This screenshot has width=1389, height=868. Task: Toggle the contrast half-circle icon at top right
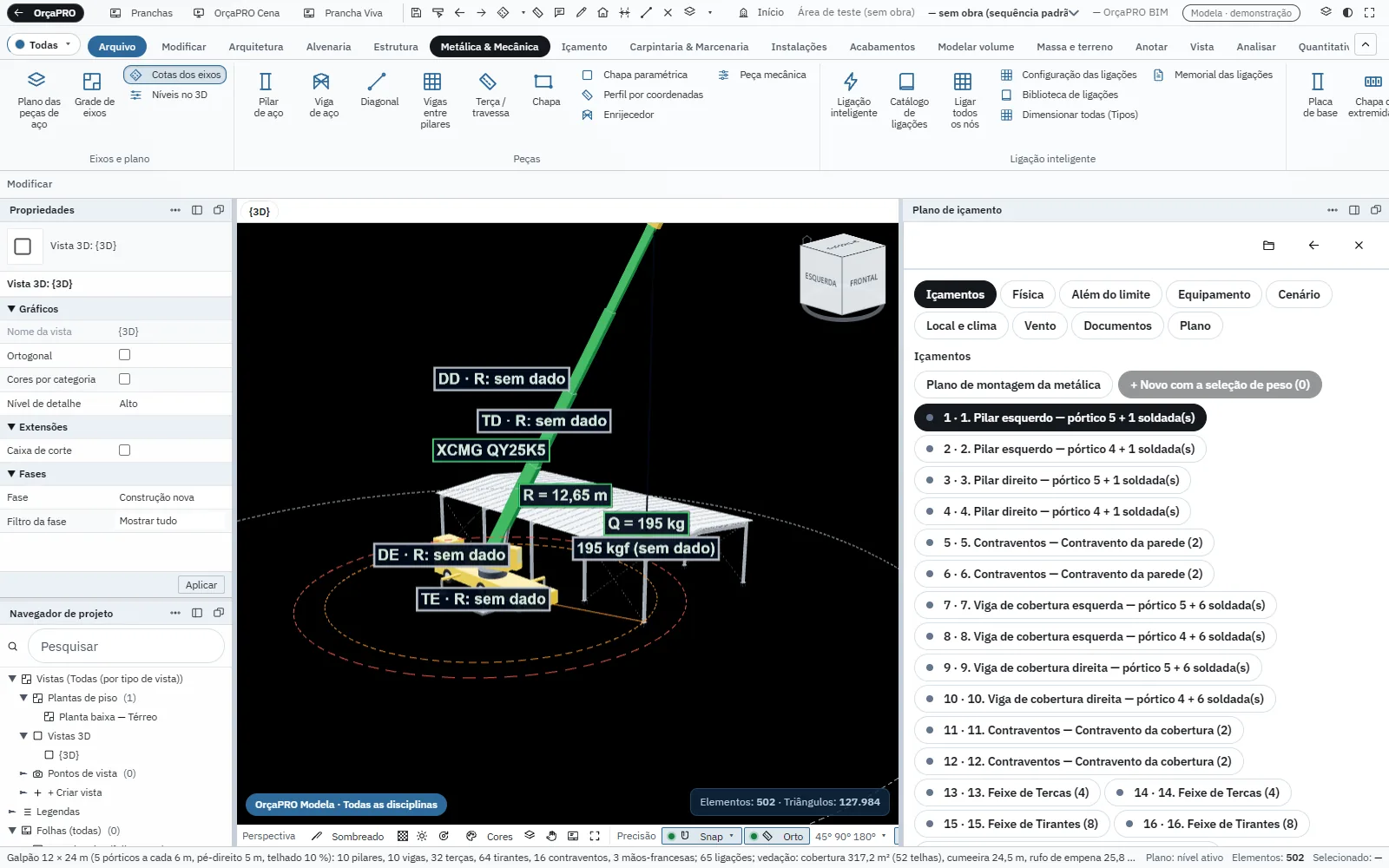point(1347,13)
